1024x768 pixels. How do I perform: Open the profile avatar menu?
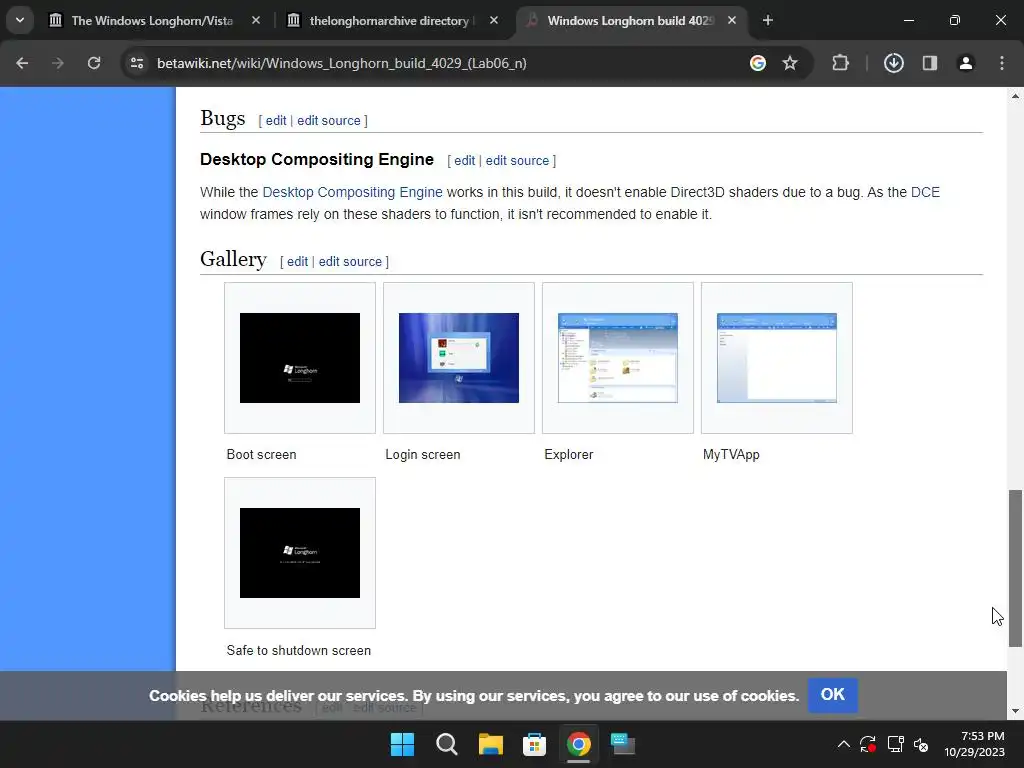(x=966, y=63)
